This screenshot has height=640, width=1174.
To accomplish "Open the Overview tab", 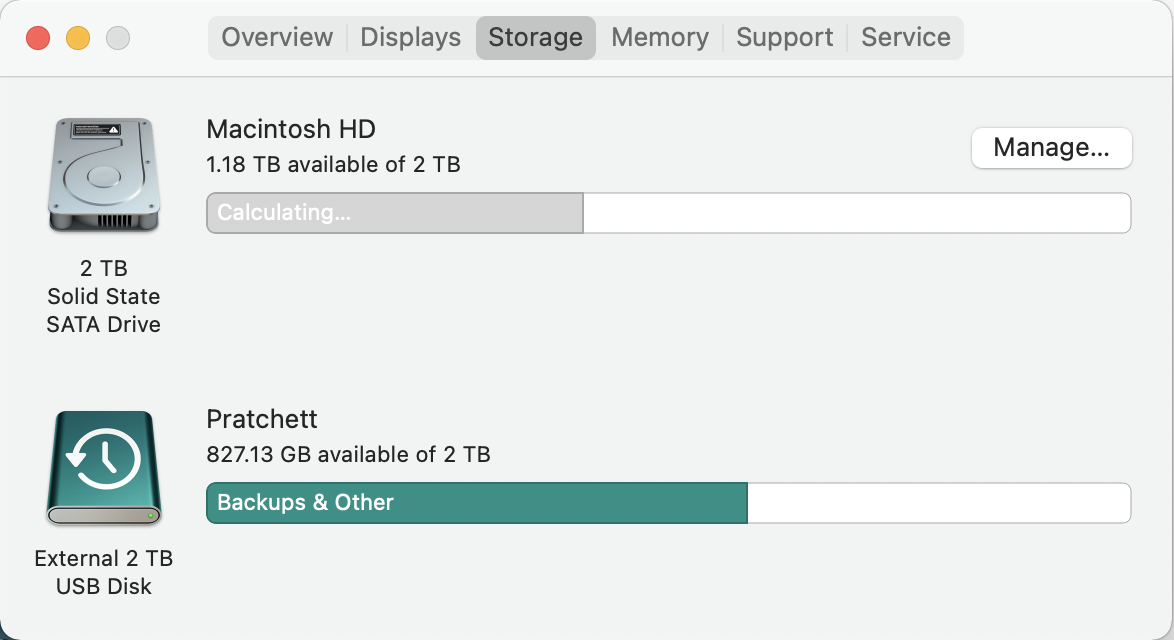I will pos(277,38).
